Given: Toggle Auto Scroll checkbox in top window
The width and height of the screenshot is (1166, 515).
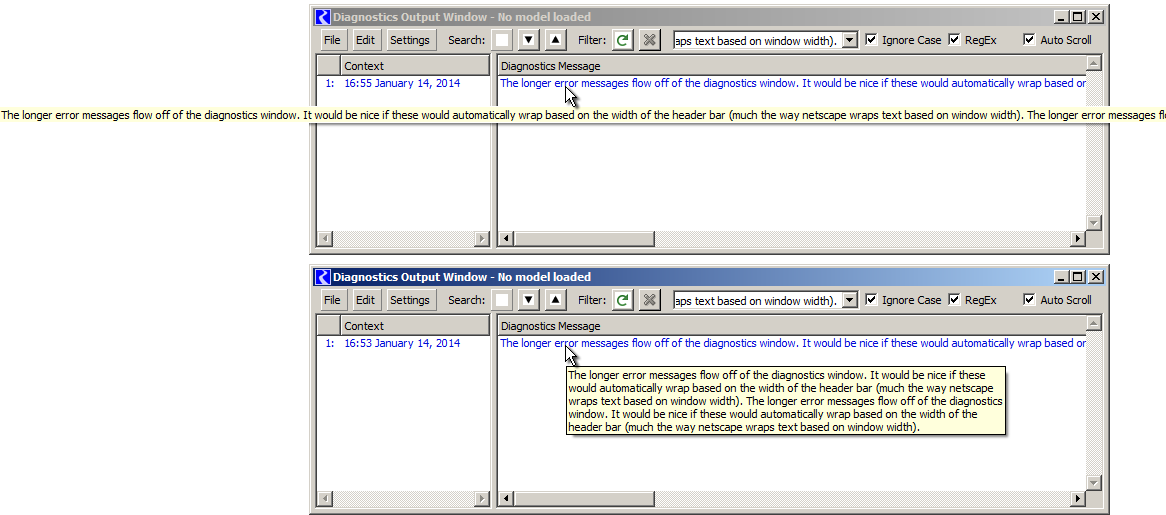Looking at the screenshot, I should [1029, 40].
